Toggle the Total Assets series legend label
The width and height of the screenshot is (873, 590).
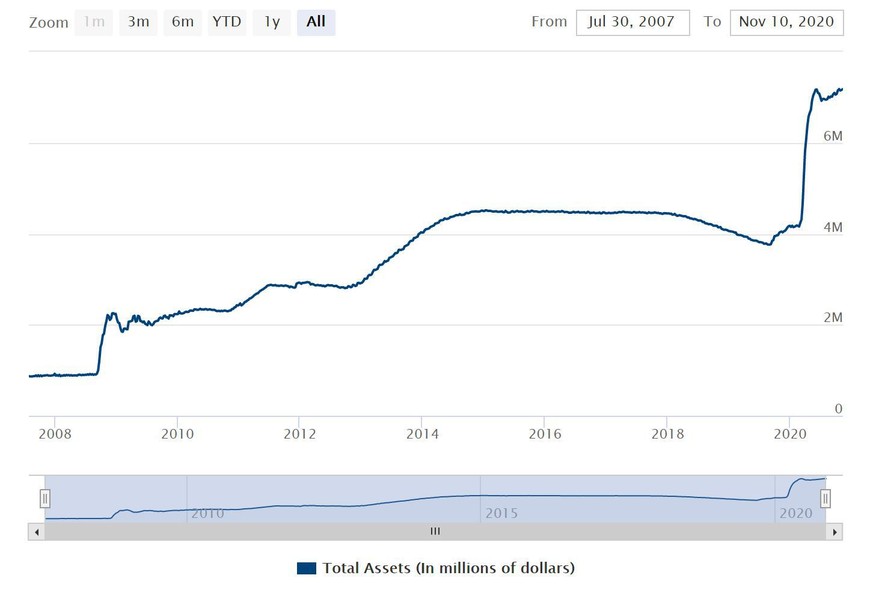coord(448,568)
